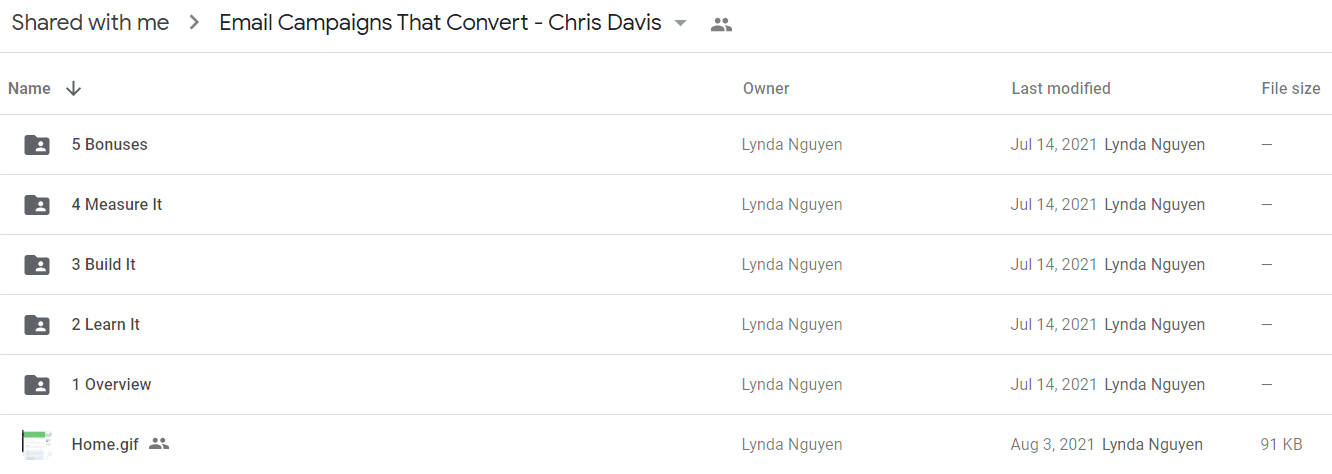Open the Home.gif thumbnail preview
Image resolution: width=1332 pixels, height=474 pixels.
37,444
